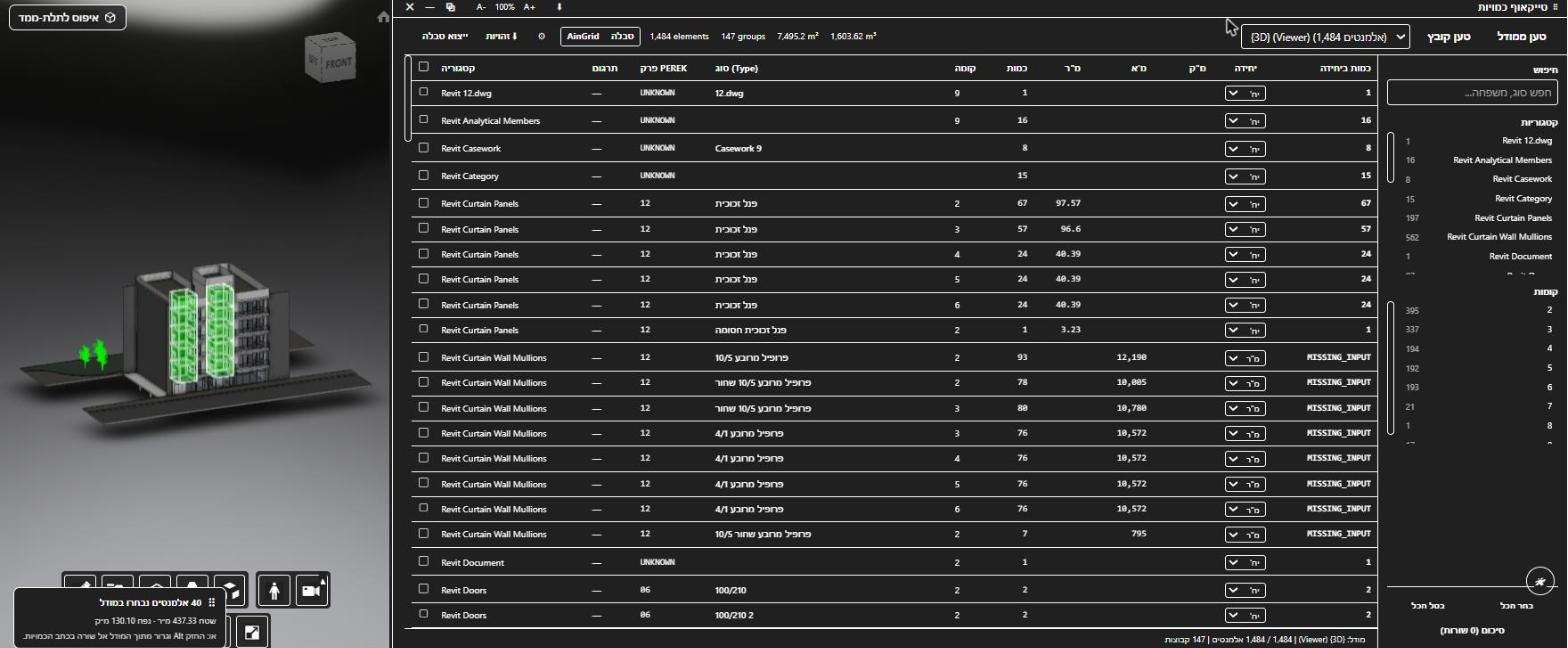Click the grip dots on the selected elements tooltip

point(212,603)
